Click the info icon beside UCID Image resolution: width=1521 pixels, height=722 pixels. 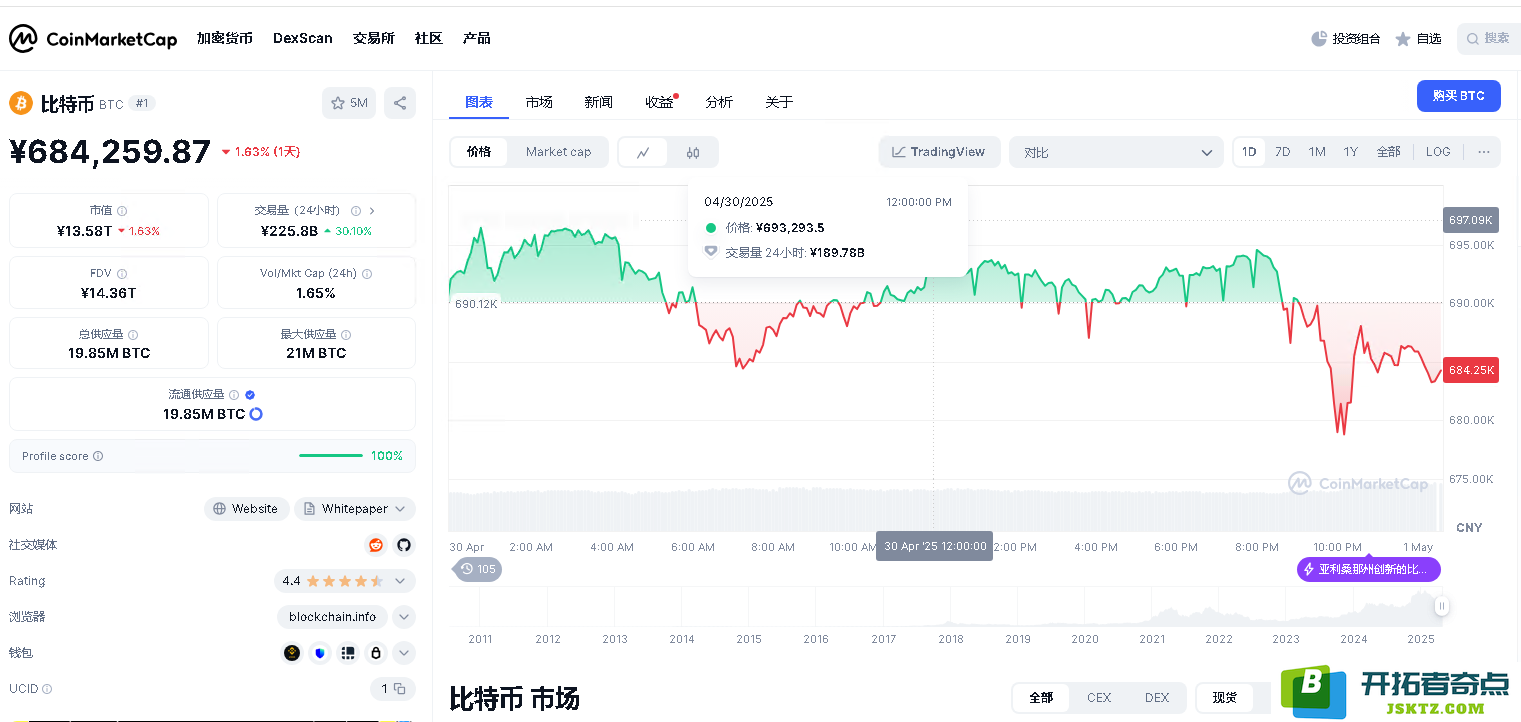click(x=47, y=689)
